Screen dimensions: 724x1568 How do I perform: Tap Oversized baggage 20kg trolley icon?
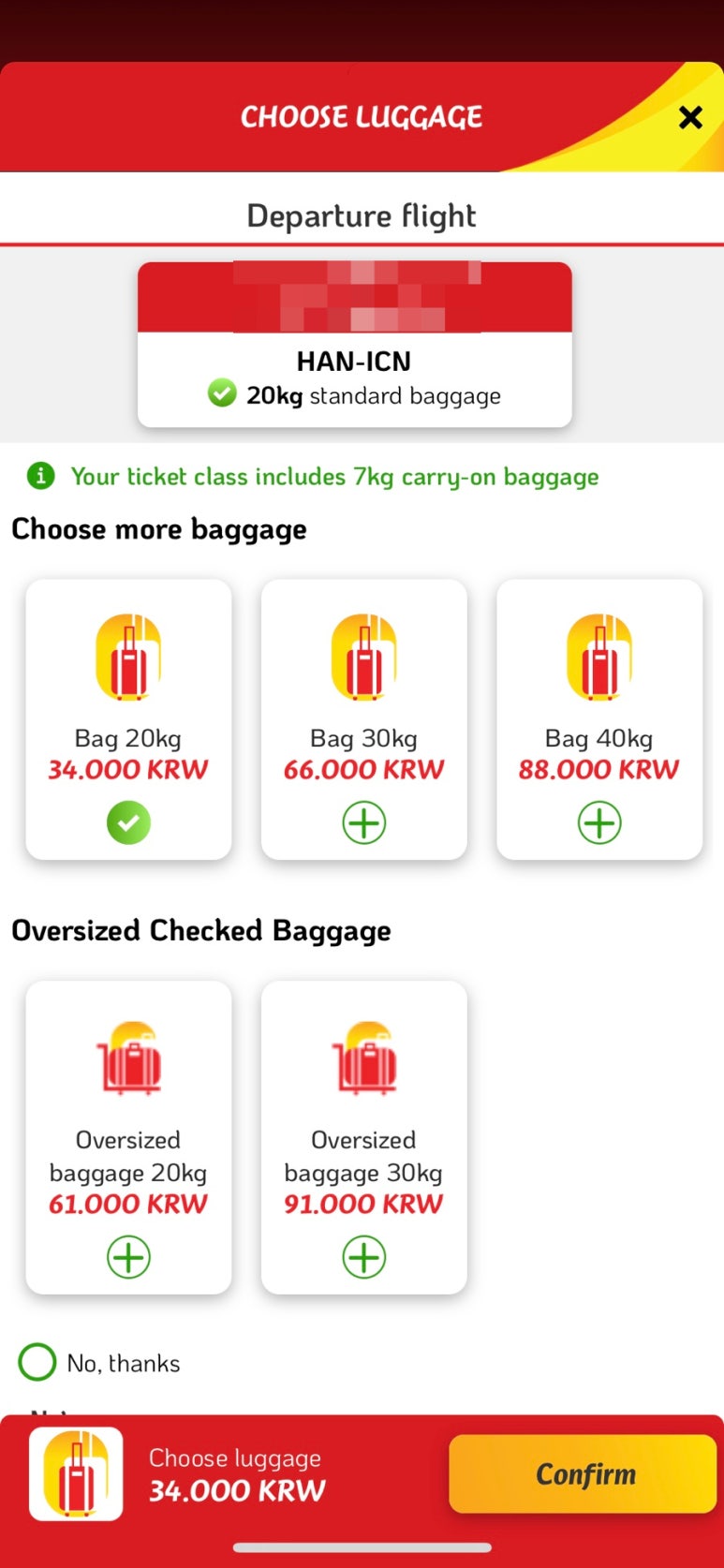[130, 1058]
